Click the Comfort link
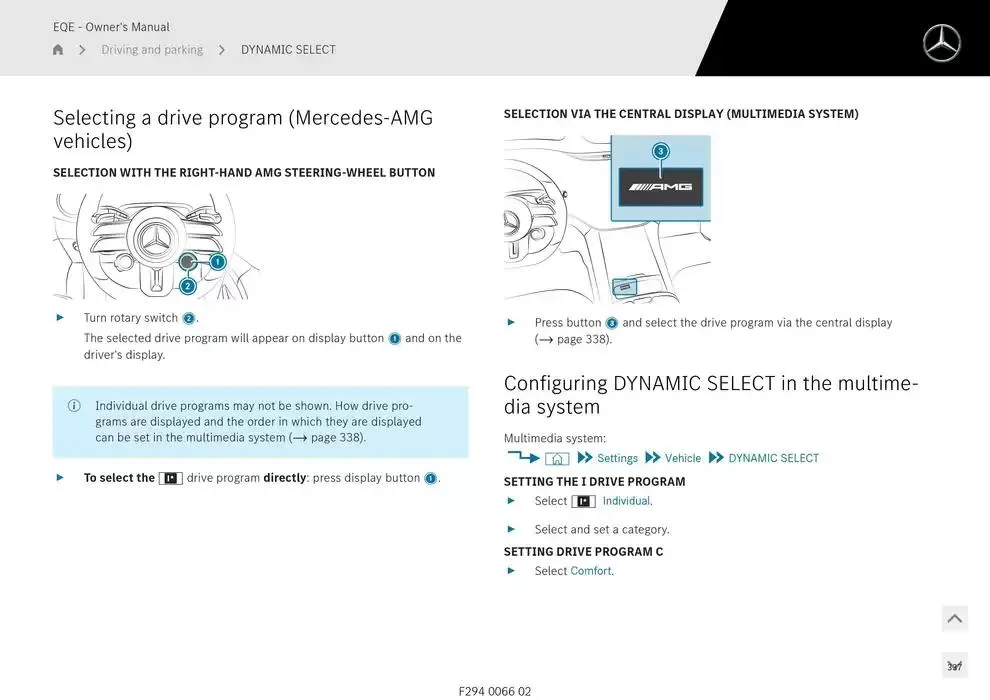The image size is (990, 700). [x=590, y=571]
